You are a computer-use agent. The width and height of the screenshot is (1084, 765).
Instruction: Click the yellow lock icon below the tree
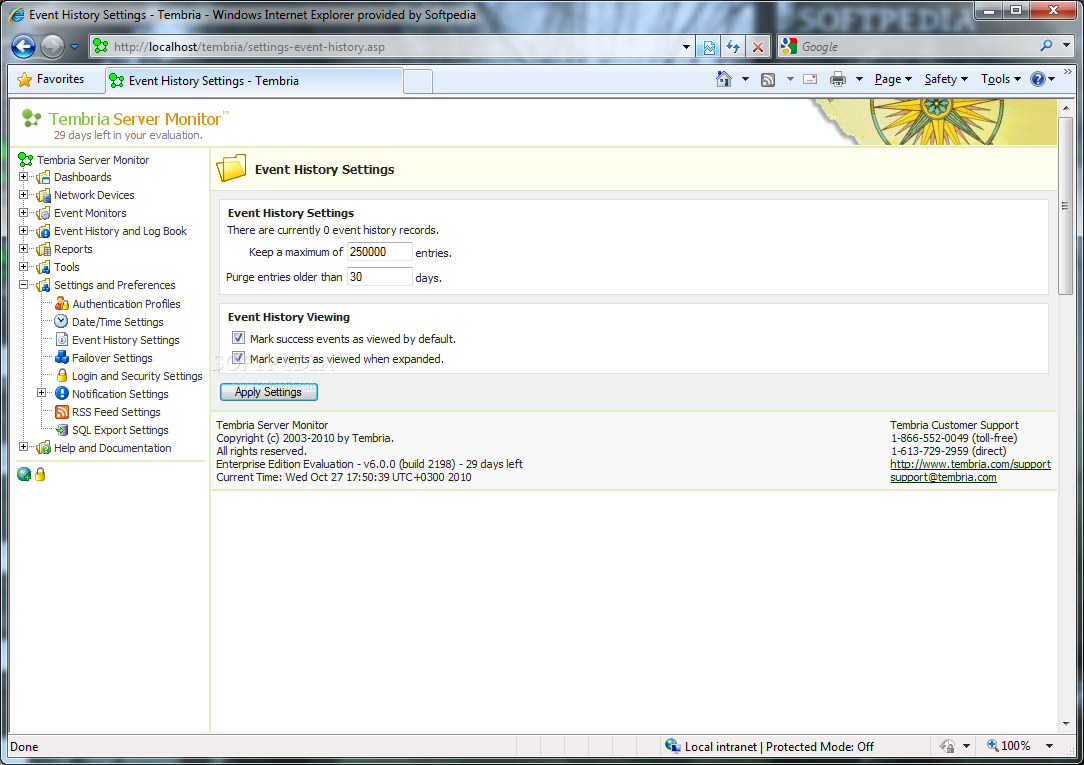tap(40, 474)
